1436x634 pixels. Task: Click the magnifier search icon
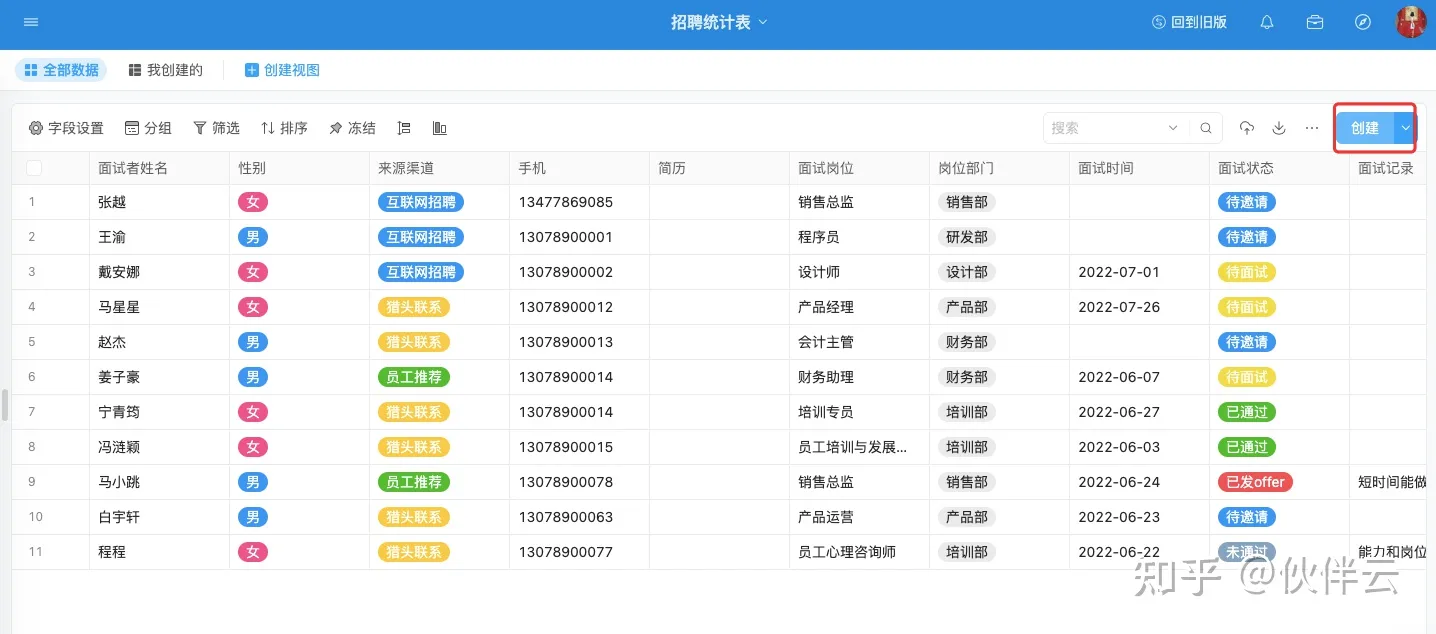(x=1206, y=128)
